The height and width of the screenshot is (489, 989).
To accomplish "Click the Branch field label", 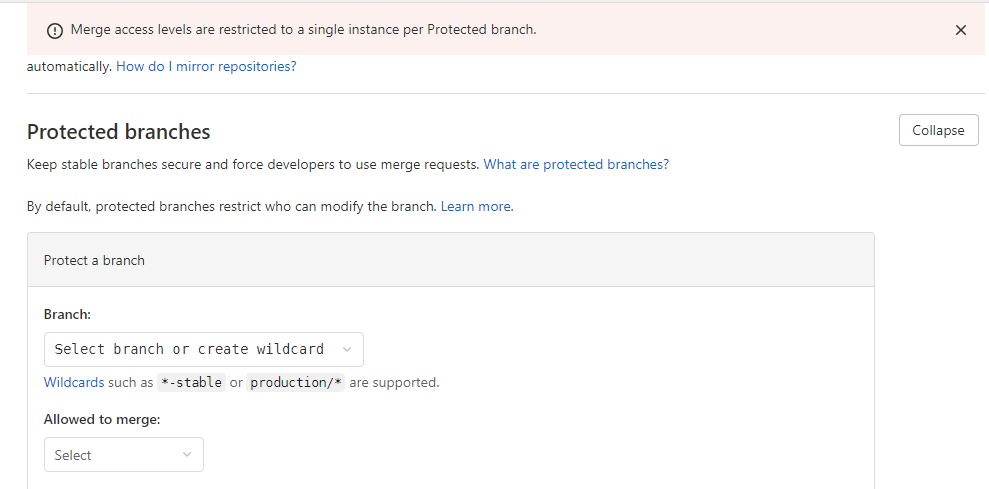I will (67, 314).
